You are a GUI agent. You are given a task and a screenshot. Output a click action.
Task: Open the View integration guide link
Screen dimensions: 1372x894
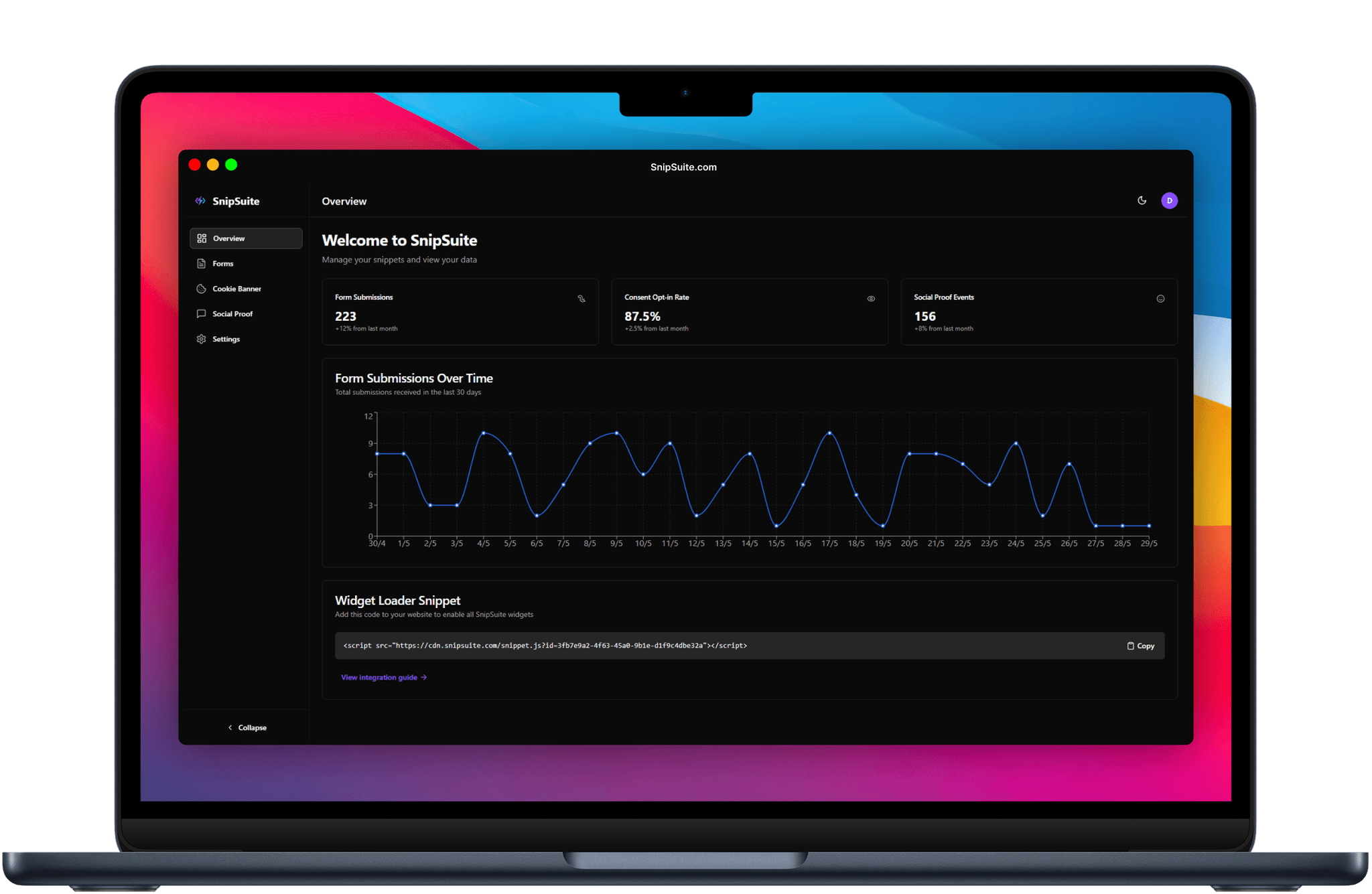coord(384,678)
